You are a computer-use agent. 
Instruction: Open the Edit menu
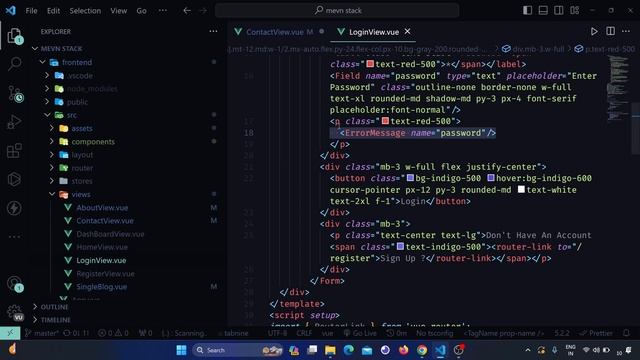[x=53, y=11]
